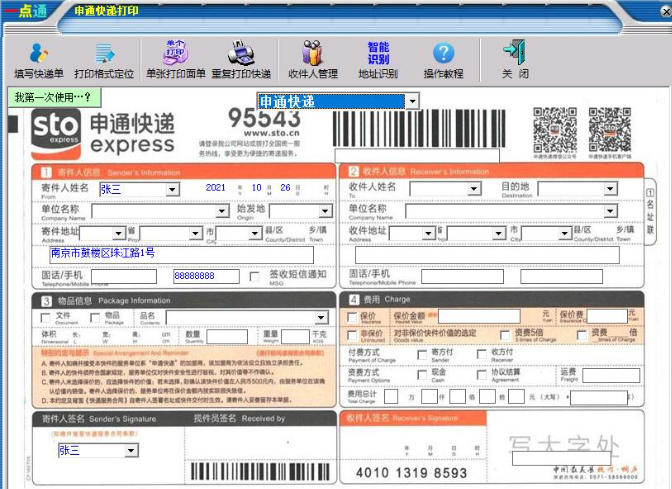Expand the 申通快递 courier template dropdown
The image size is (672, 489).
pos(412,102)
